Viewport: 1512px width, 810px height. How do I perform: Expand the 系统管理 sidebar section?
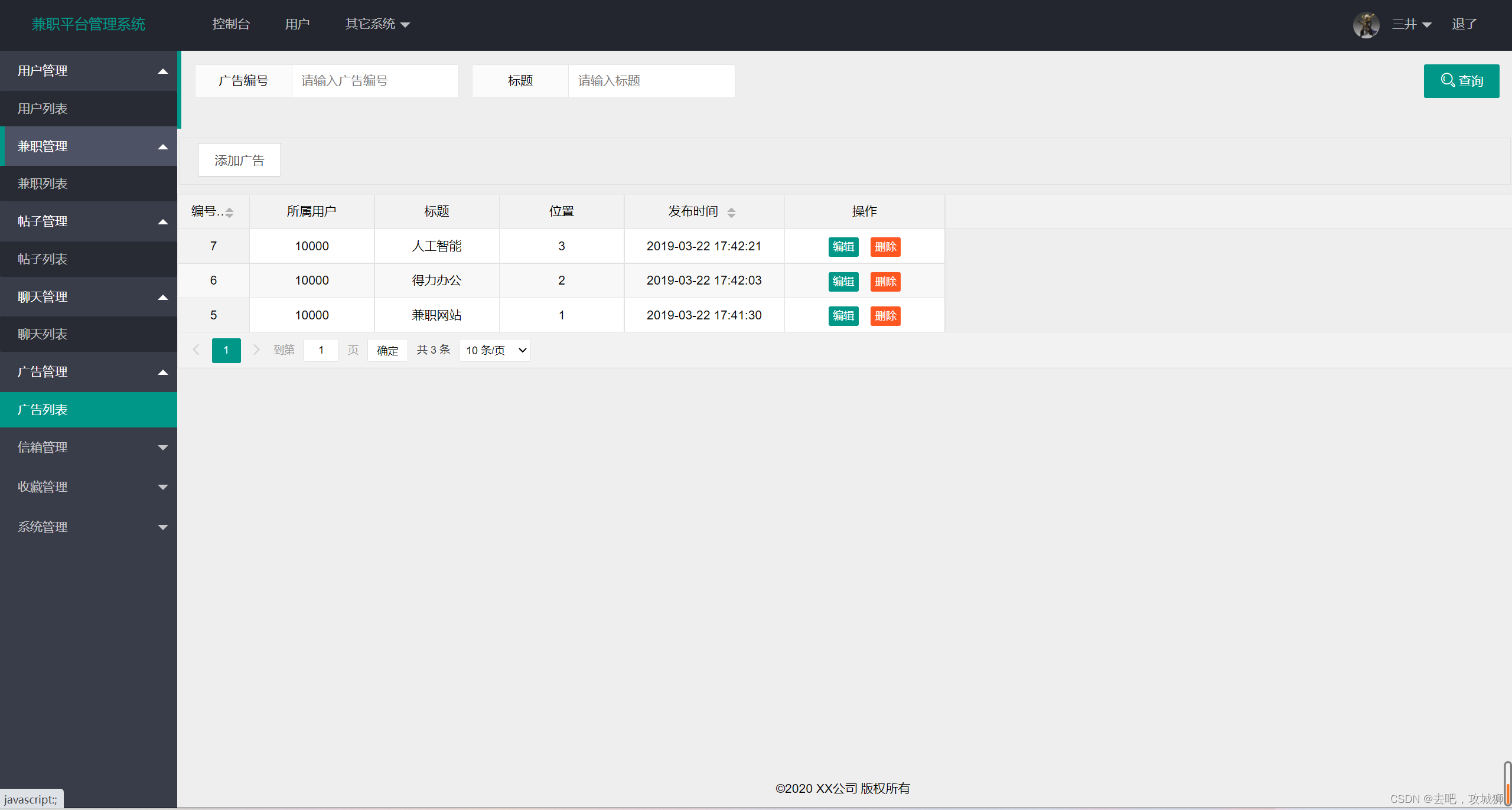pos(89,527)
